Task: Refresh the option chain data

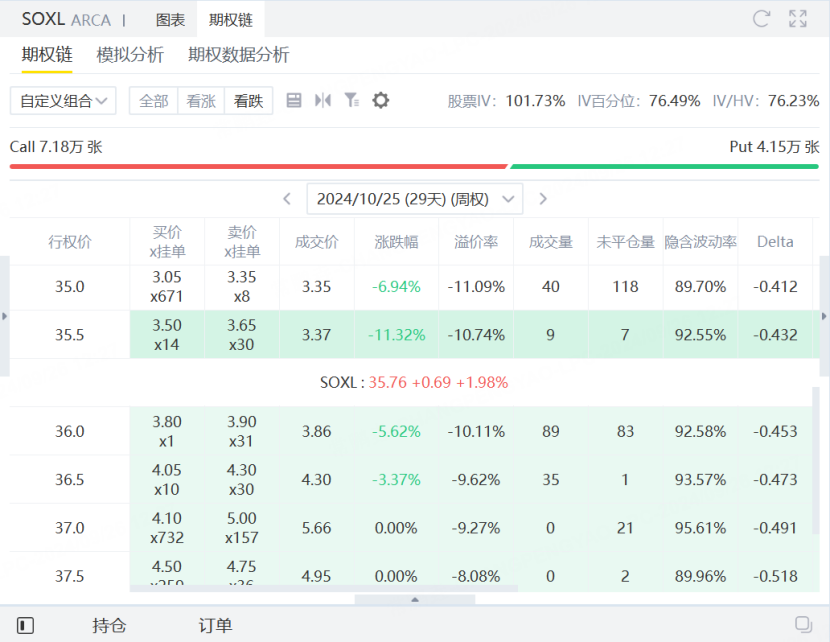Action: [x=761, y=19]
